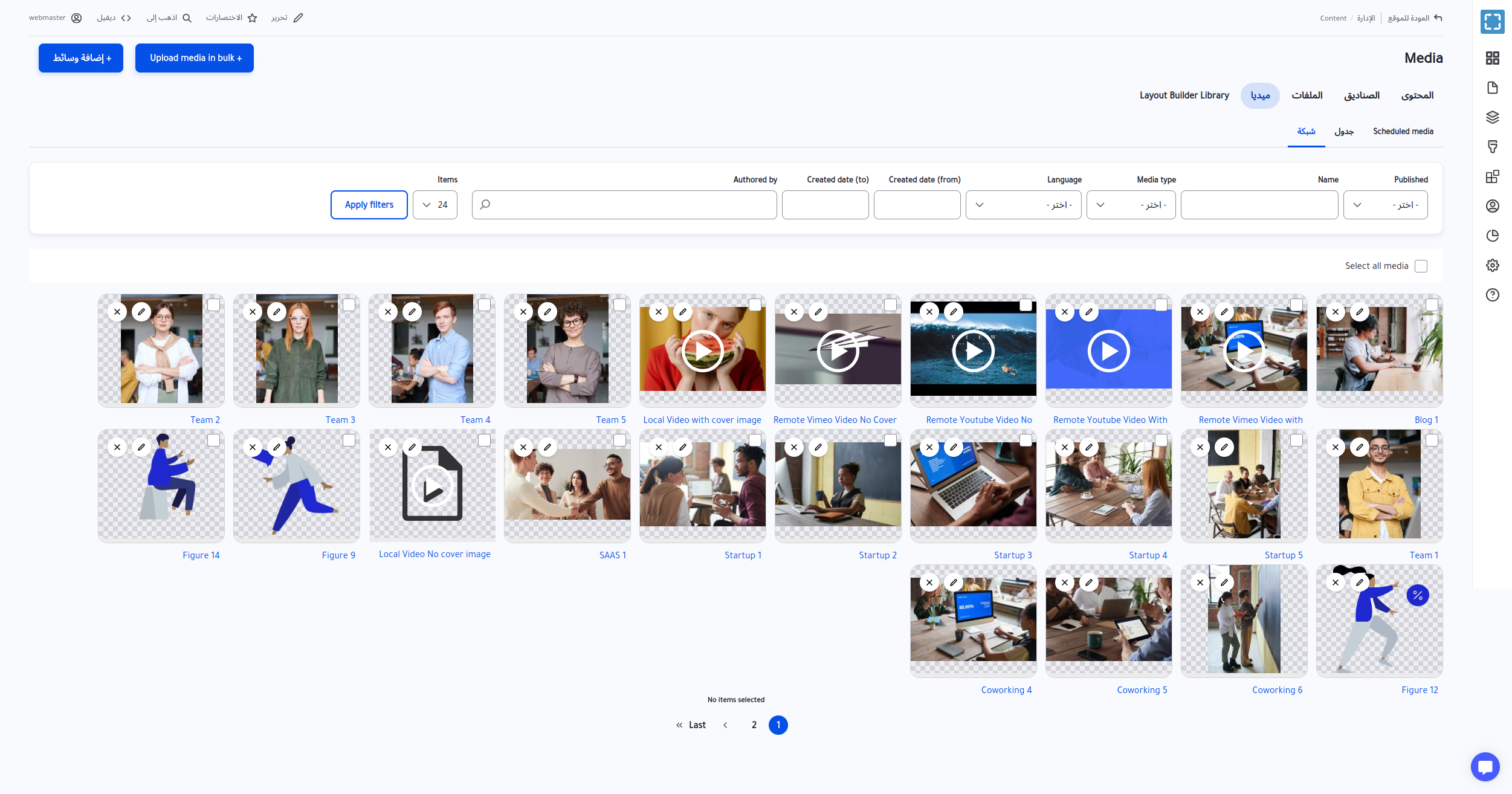This screenshot has width=1512, height=794.
Task: Click the pencil edit icon on Team 2
Action: click(x=141, y=312)
